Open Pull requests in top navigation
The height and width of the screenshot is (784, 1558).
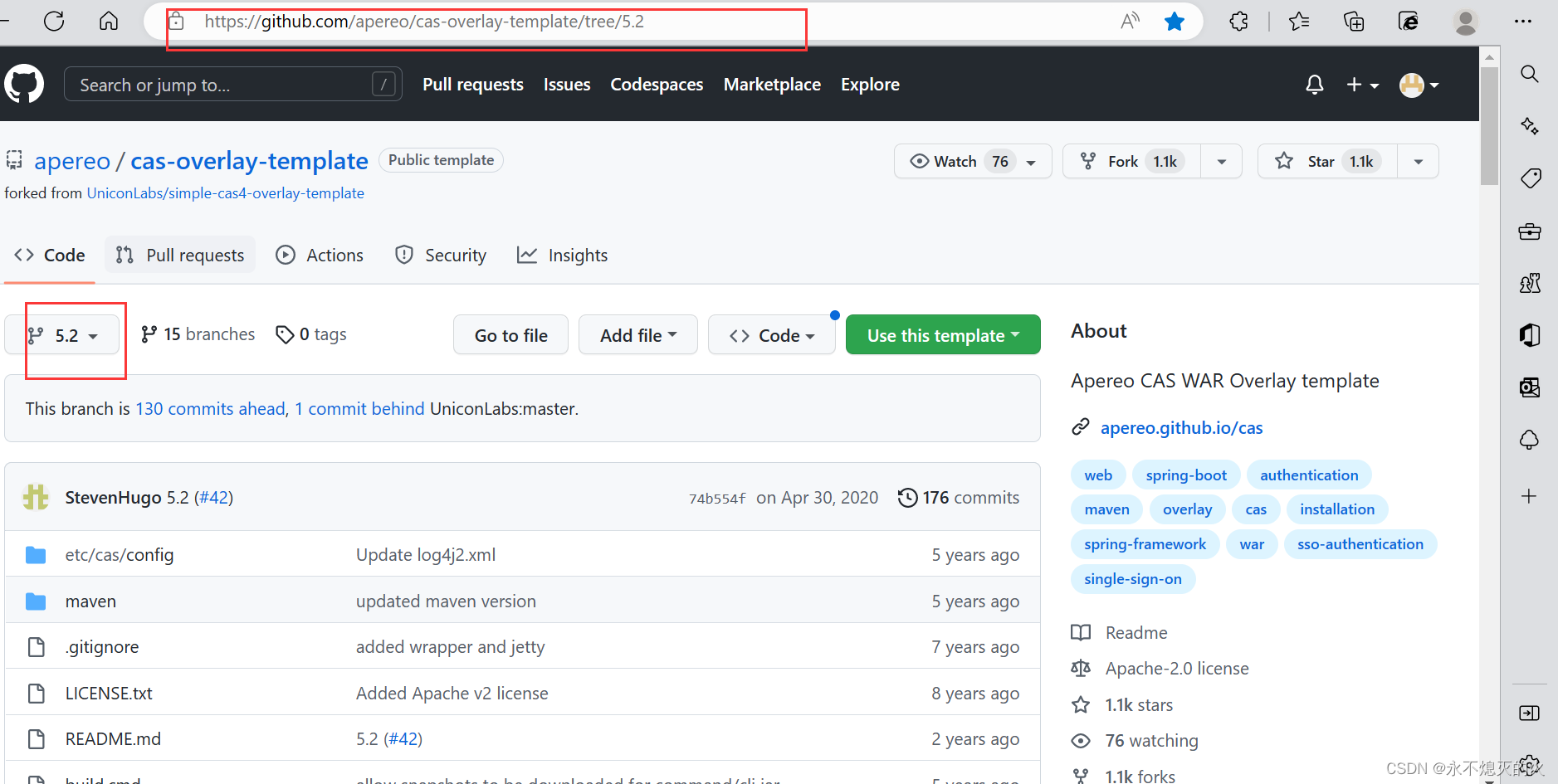[473, 84]
